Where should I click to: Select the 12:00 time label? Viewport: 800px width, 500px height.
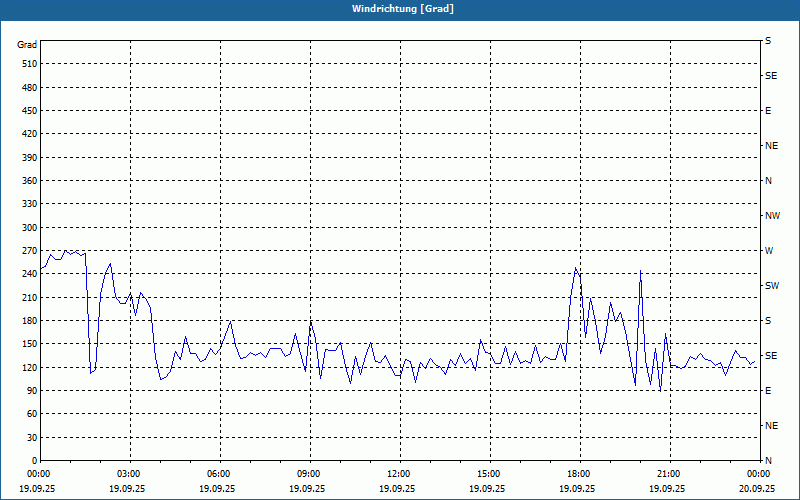click(401, 474)
